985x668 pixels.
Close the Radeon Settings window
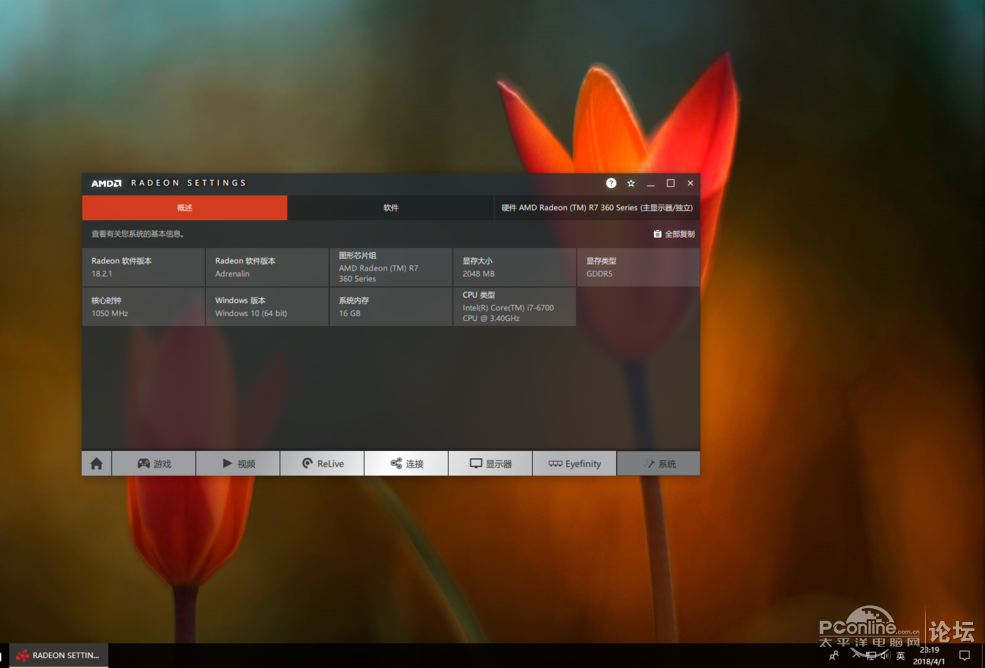(x=690, y=183)
